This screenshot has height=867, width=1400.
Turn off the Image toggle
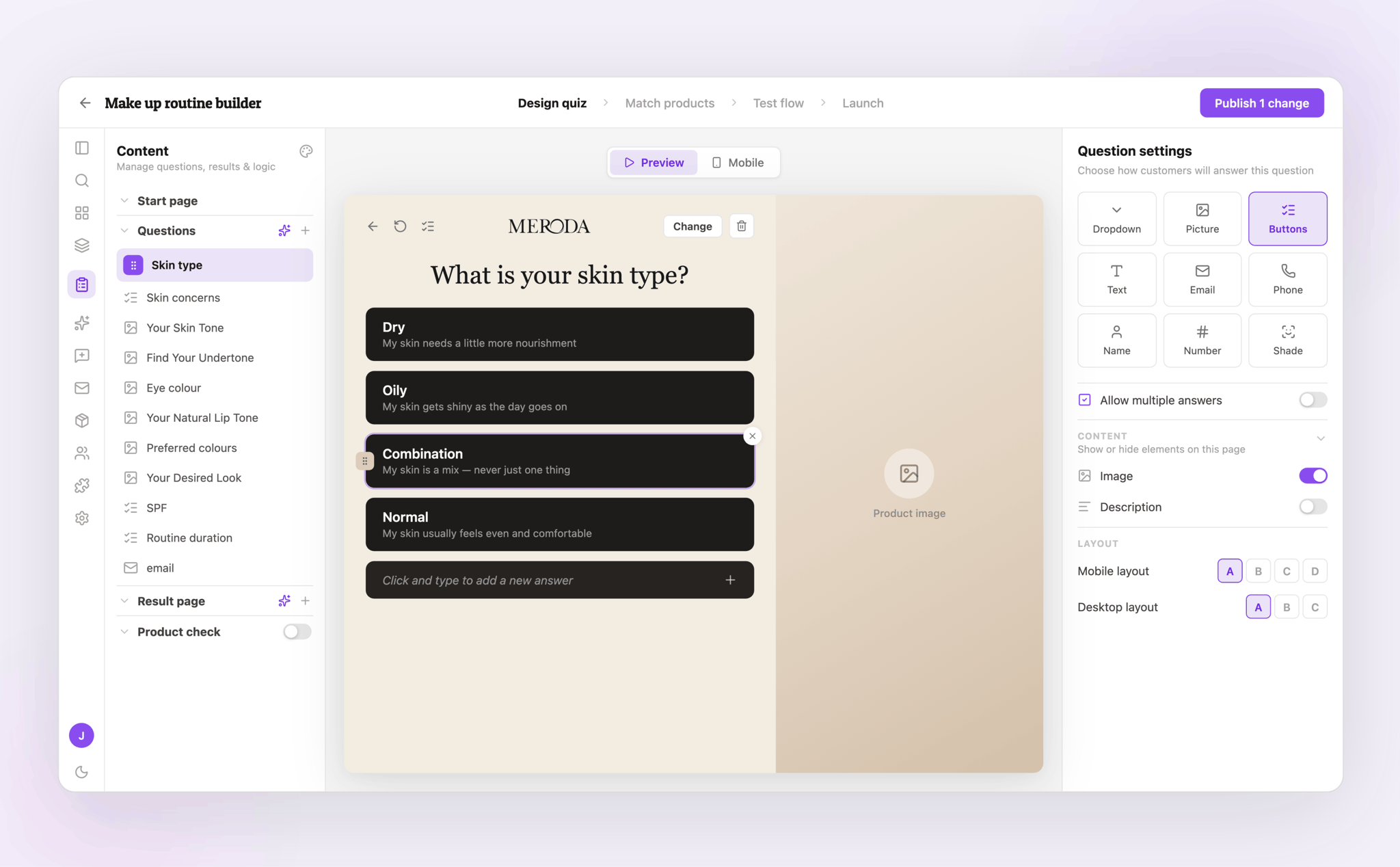point(1312,476)
